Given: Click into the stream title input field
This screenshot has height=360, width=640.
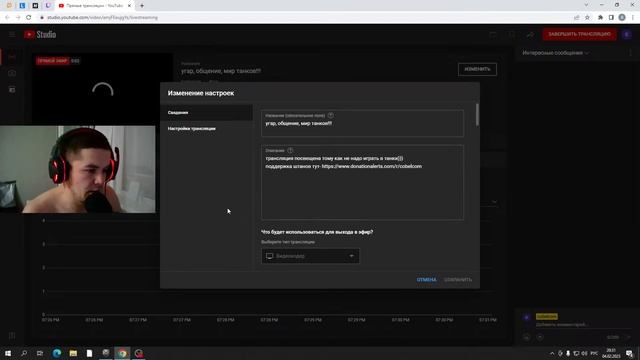Looking at the screenshot, I should [x=362, y=123].
